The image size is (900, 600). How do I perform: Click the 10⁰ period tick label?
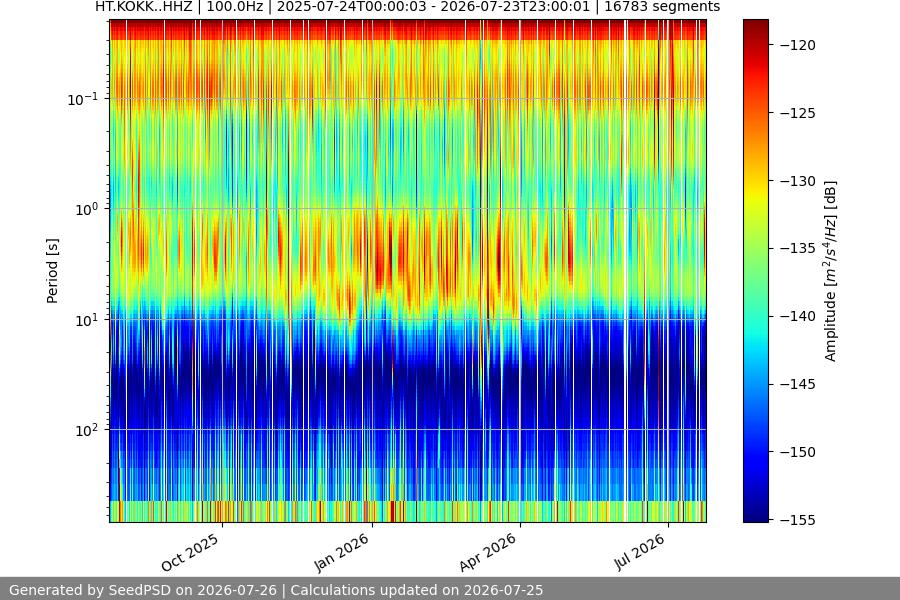87,209
